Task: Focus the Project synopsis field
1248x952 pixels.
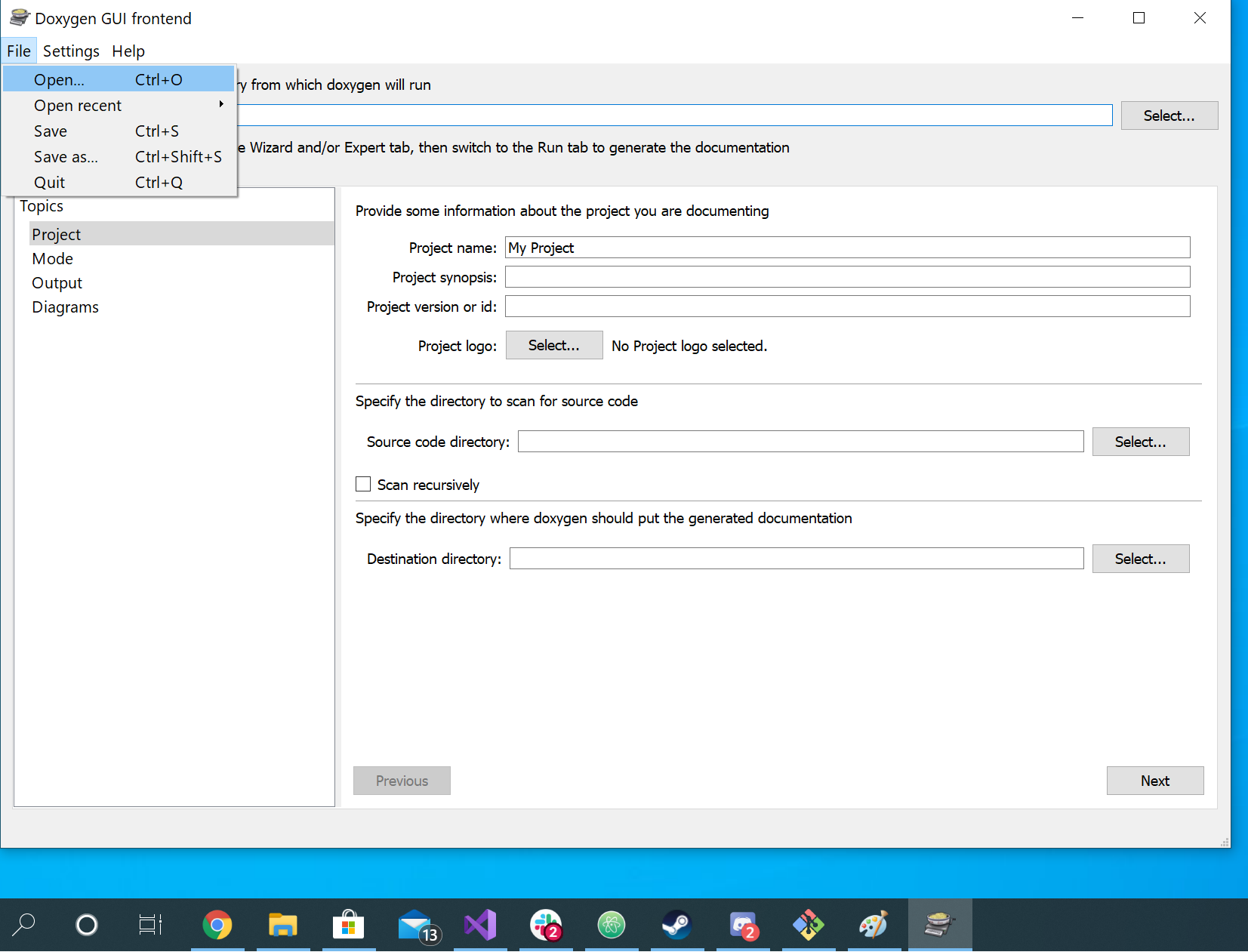Action: pyautogui.click(x=847, y=277)
